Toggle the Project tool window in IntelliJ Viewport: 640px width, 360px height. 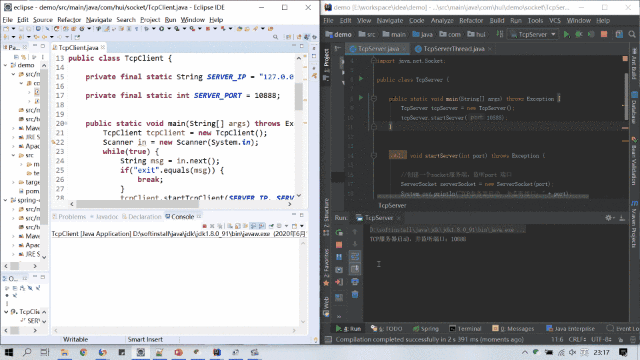coord(326,64)
